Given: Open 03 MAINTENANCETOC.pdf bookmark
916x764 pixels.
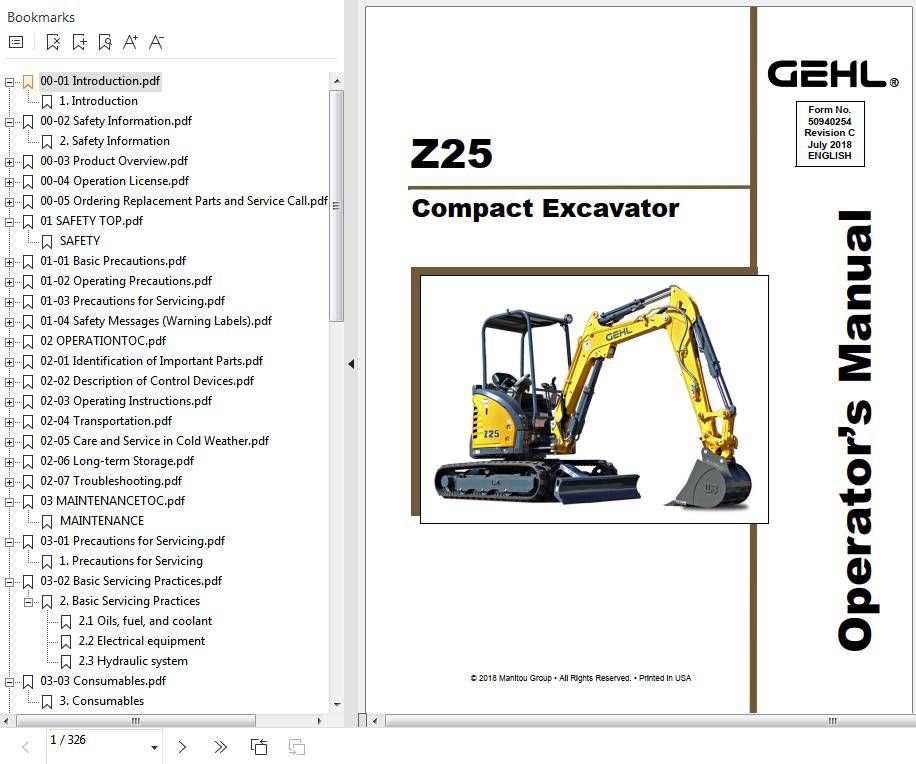Looking at the screenshot, I should (112, 501).
